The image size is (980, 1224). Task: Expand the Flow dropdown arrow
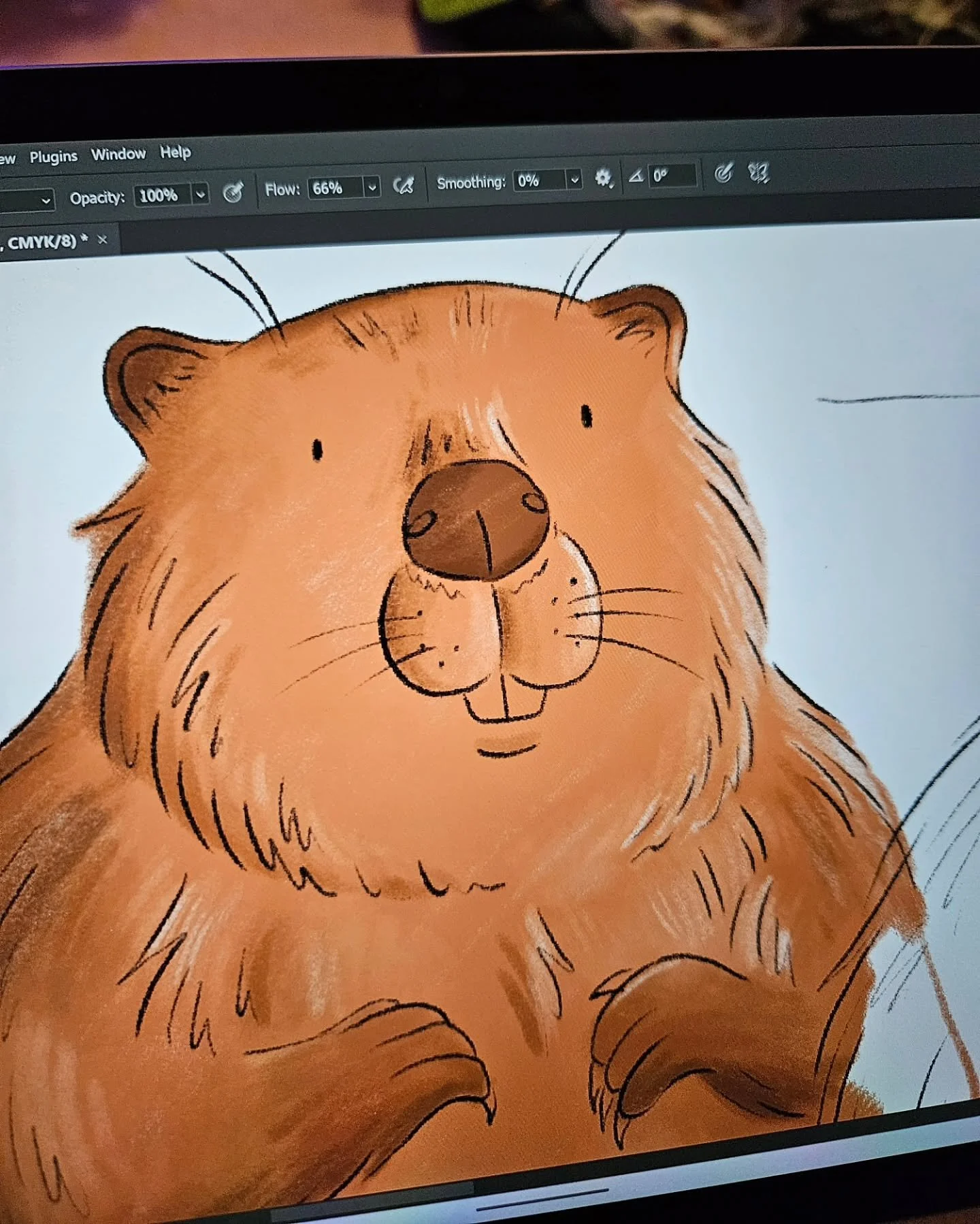click(x=372, y=187)
